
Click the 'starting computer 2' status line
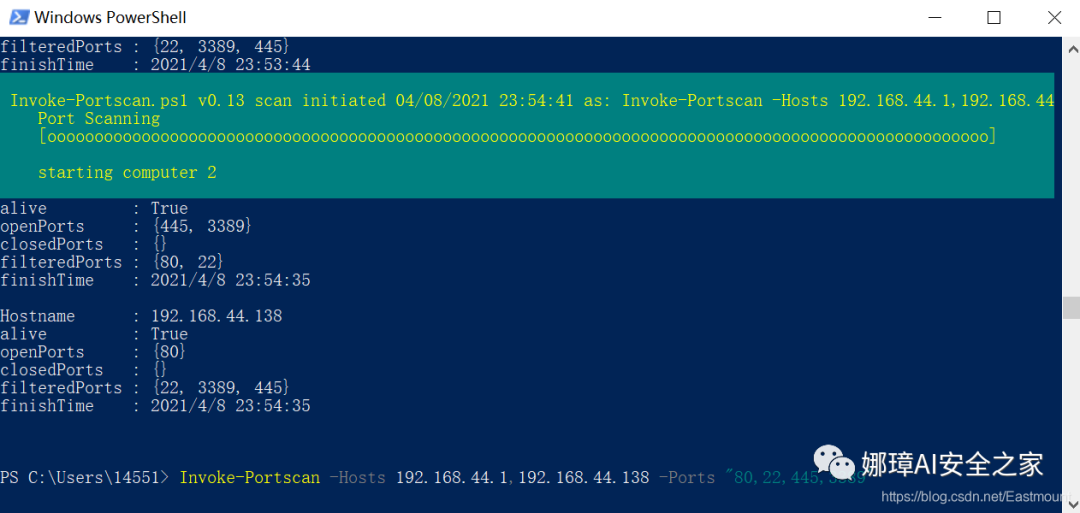point(127,173)
